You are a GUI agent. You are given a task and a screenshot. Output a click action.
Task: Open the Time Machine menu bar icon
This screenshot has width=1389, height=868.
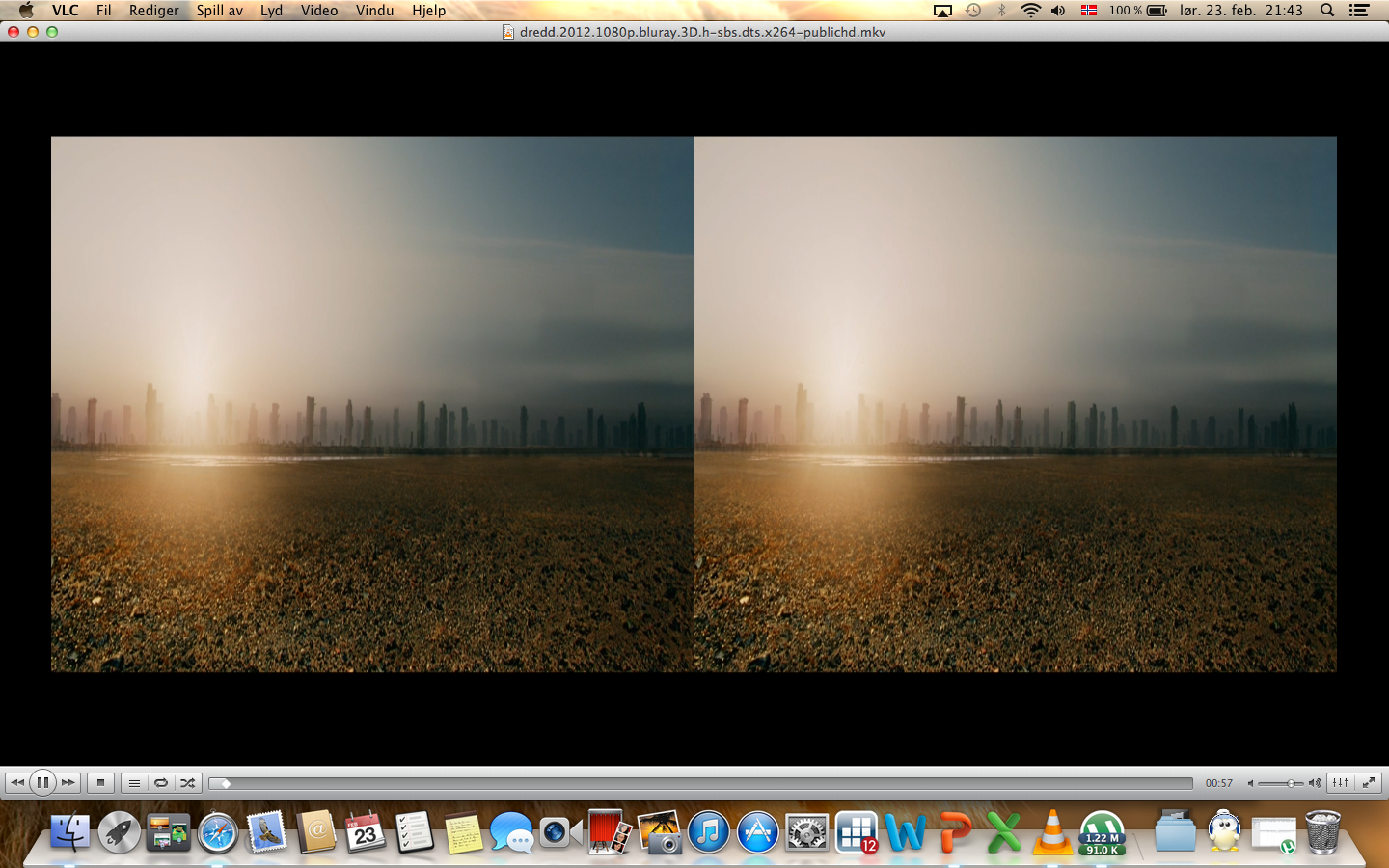[973, 11]
